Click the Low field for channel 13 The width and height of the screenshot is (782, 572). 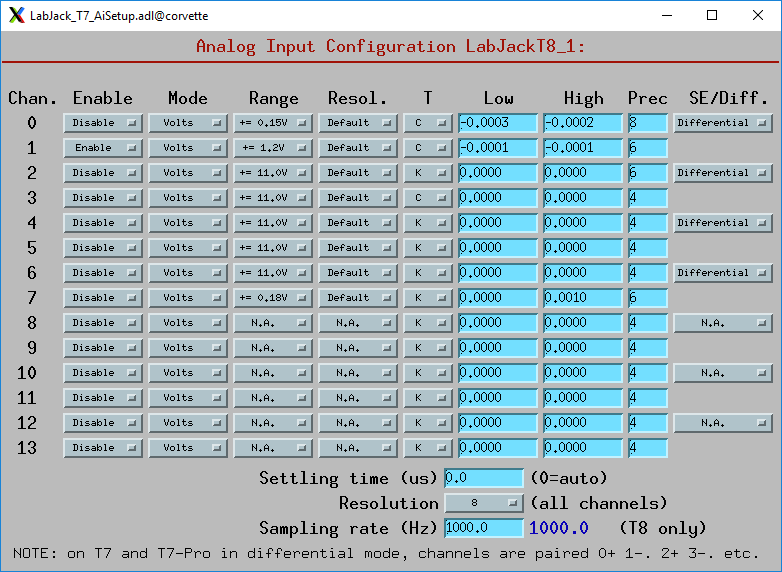coord(498,448)
